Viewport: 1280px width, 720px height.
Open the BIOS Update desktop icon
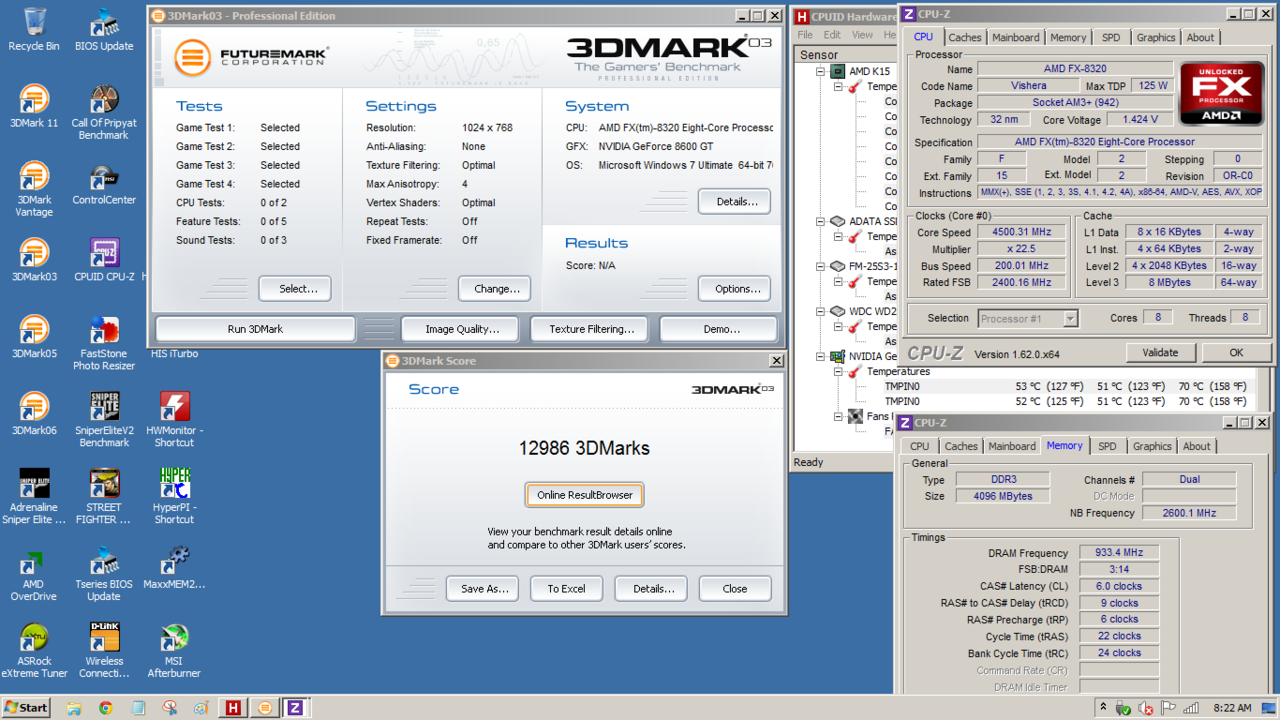click(x=104, y=29)
